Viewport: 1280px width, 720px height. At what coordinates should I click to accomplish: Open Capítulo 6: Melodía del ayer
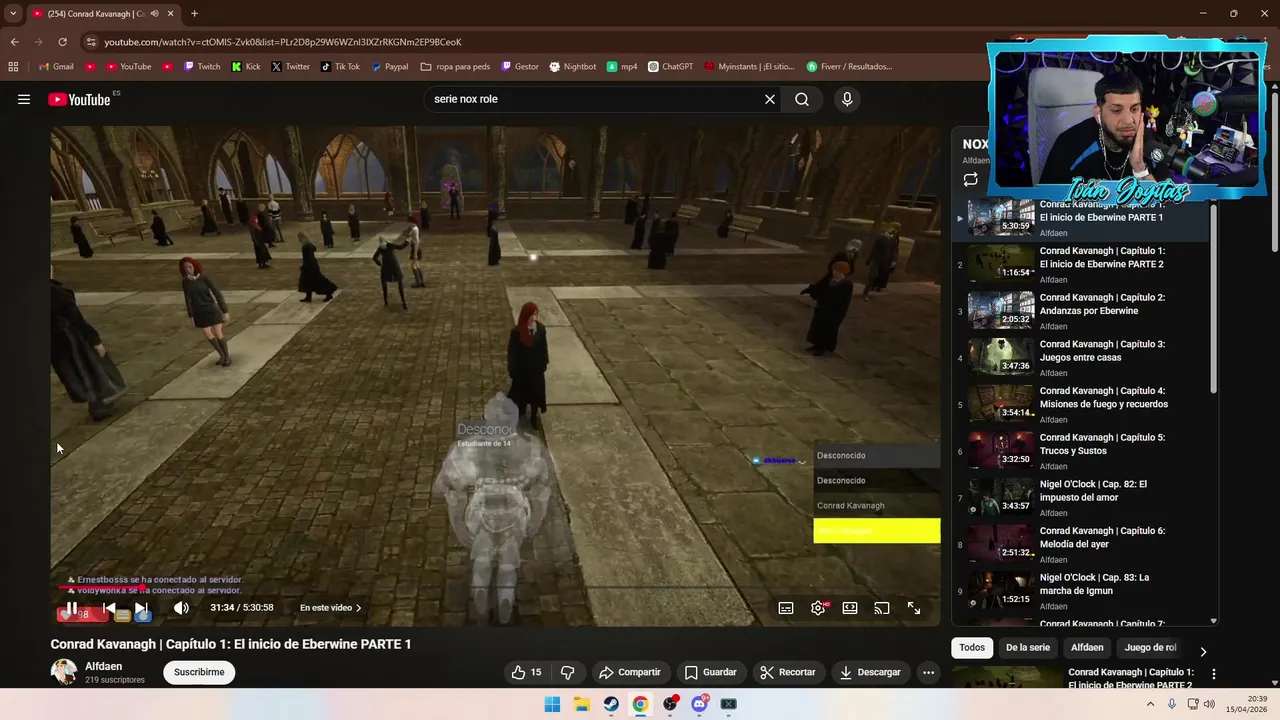click(1080, 545)
